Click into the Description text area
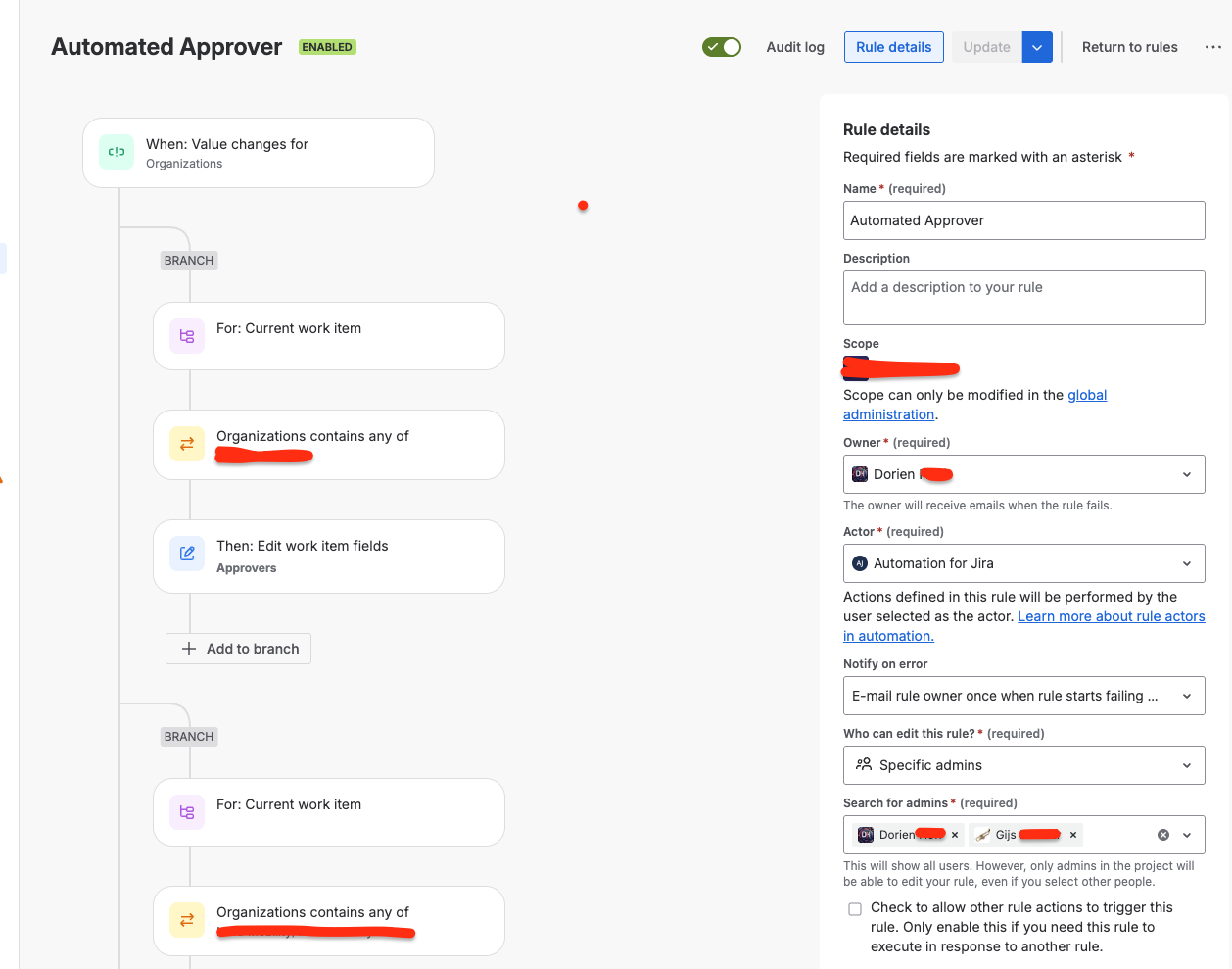Screen dimensions: 1232x969 pyautogui.click(x=1024, y=298)
